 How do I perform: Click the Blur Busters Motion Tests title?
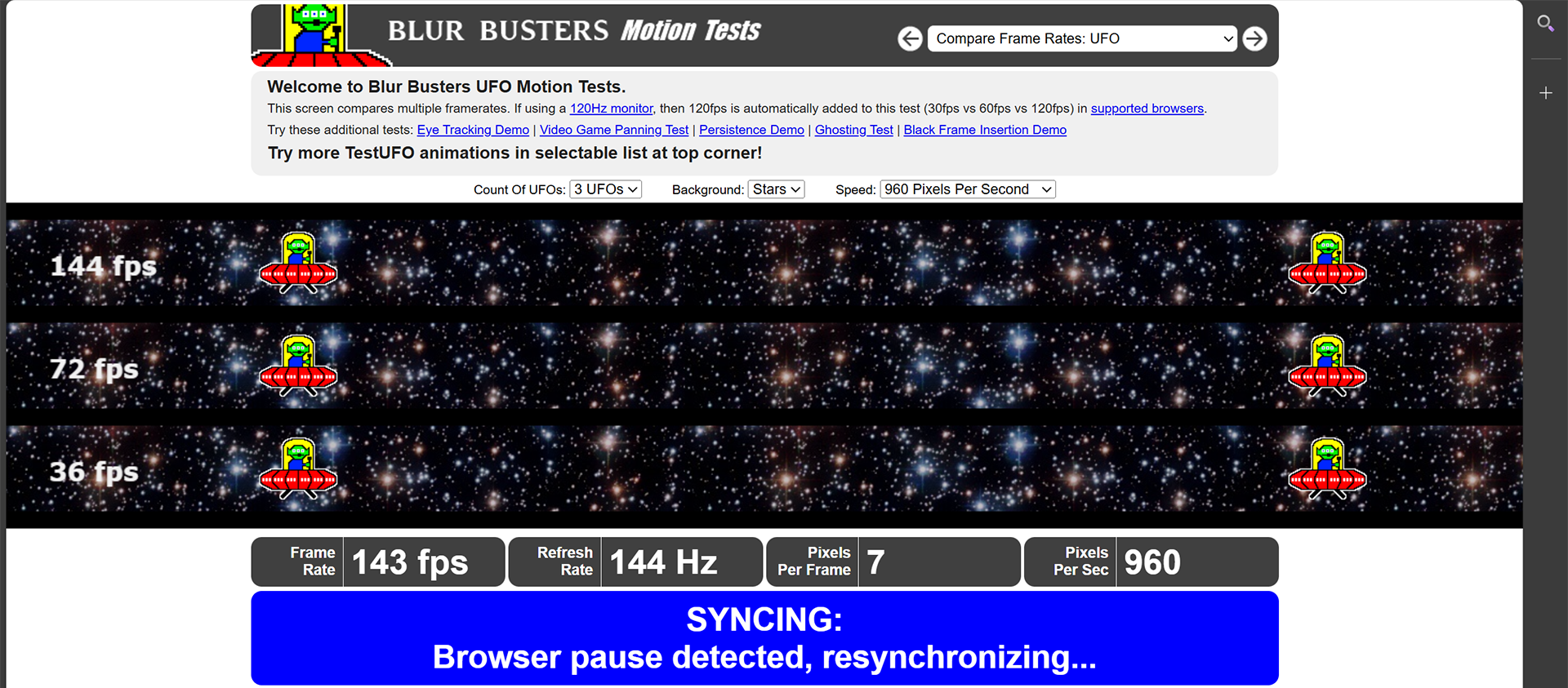click(x=573, y=31)
